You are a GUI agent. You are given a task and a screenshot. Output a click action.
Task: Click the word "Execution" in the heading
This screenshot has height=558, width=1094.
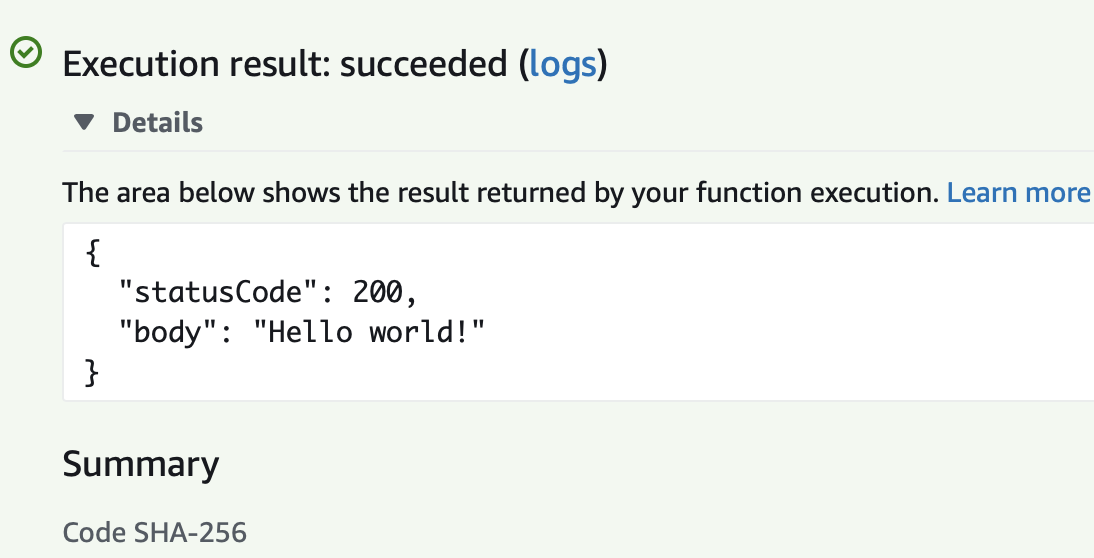[x=142, y=64]
